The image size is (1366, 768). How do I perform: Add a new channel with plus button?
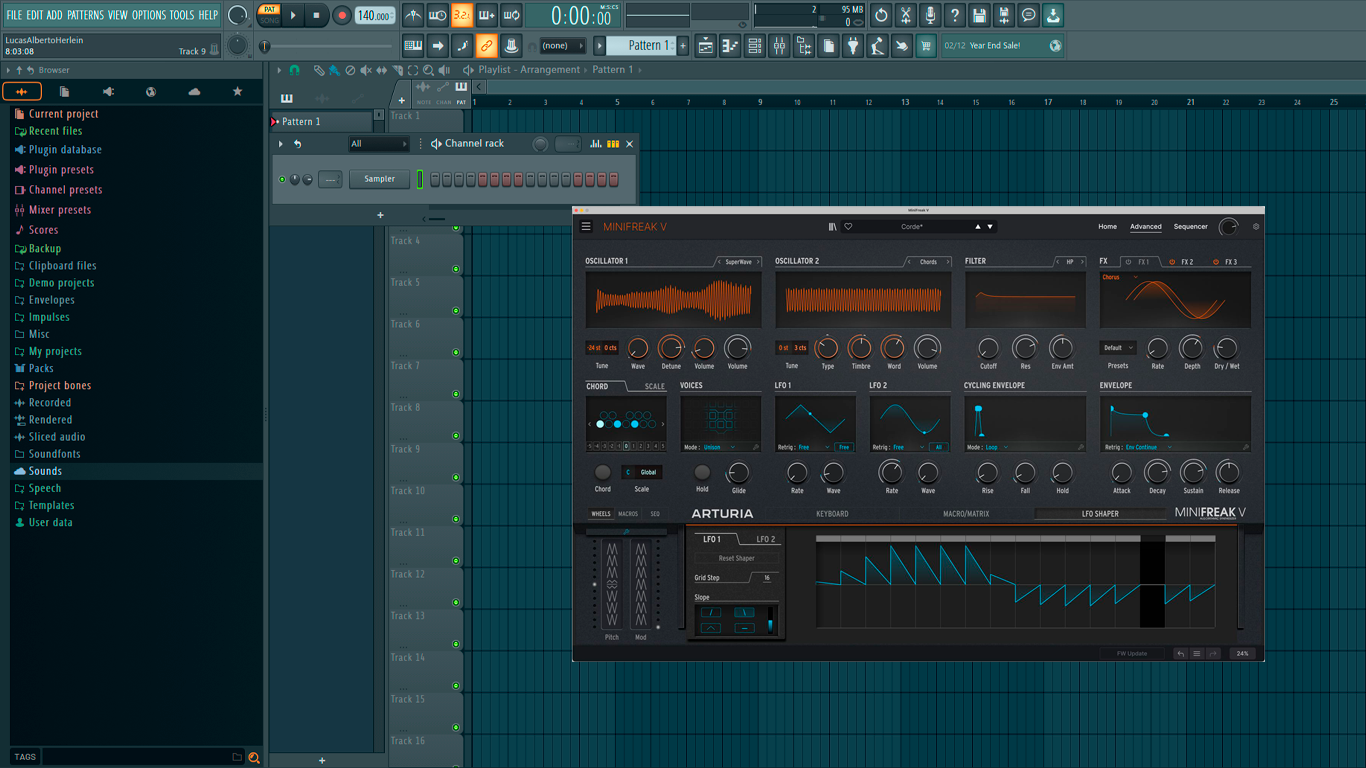coord(380,215)
